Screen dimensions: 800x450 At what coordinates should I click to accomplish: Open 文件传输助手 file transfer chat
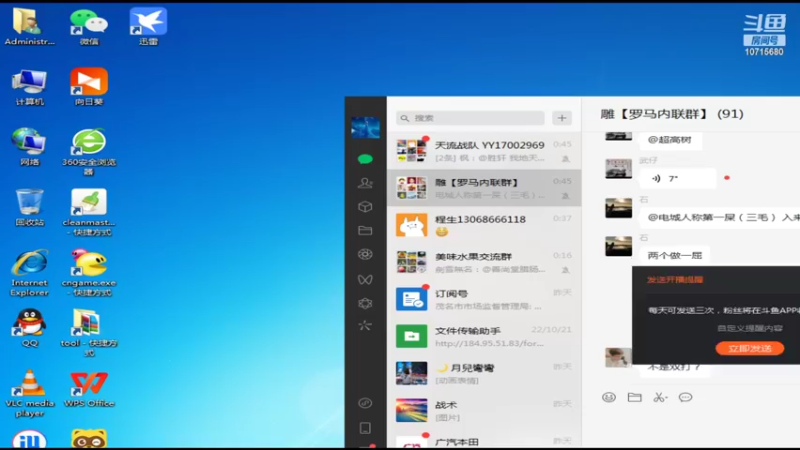click(484, 336)
